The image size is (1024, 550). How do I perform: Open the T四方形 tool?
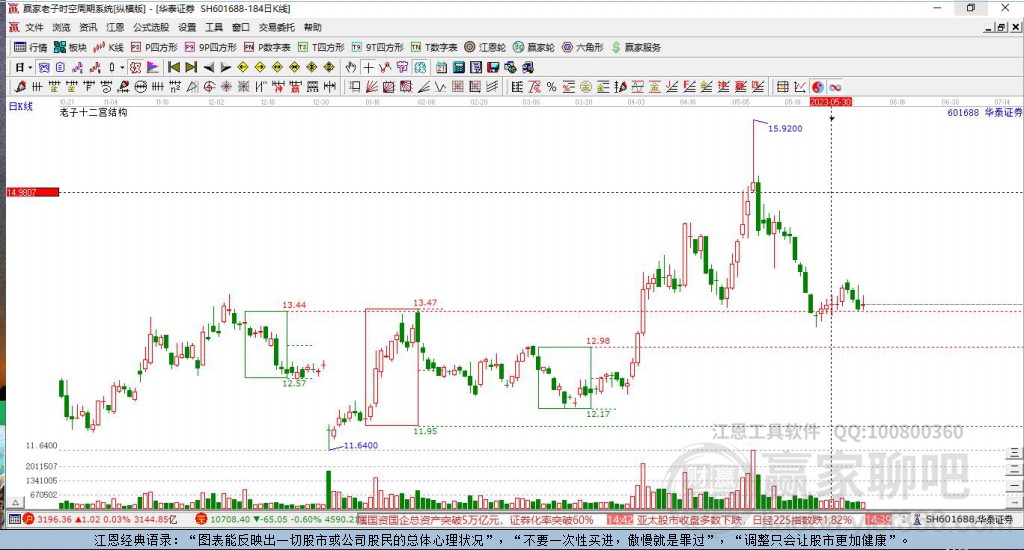click(321, 47)
